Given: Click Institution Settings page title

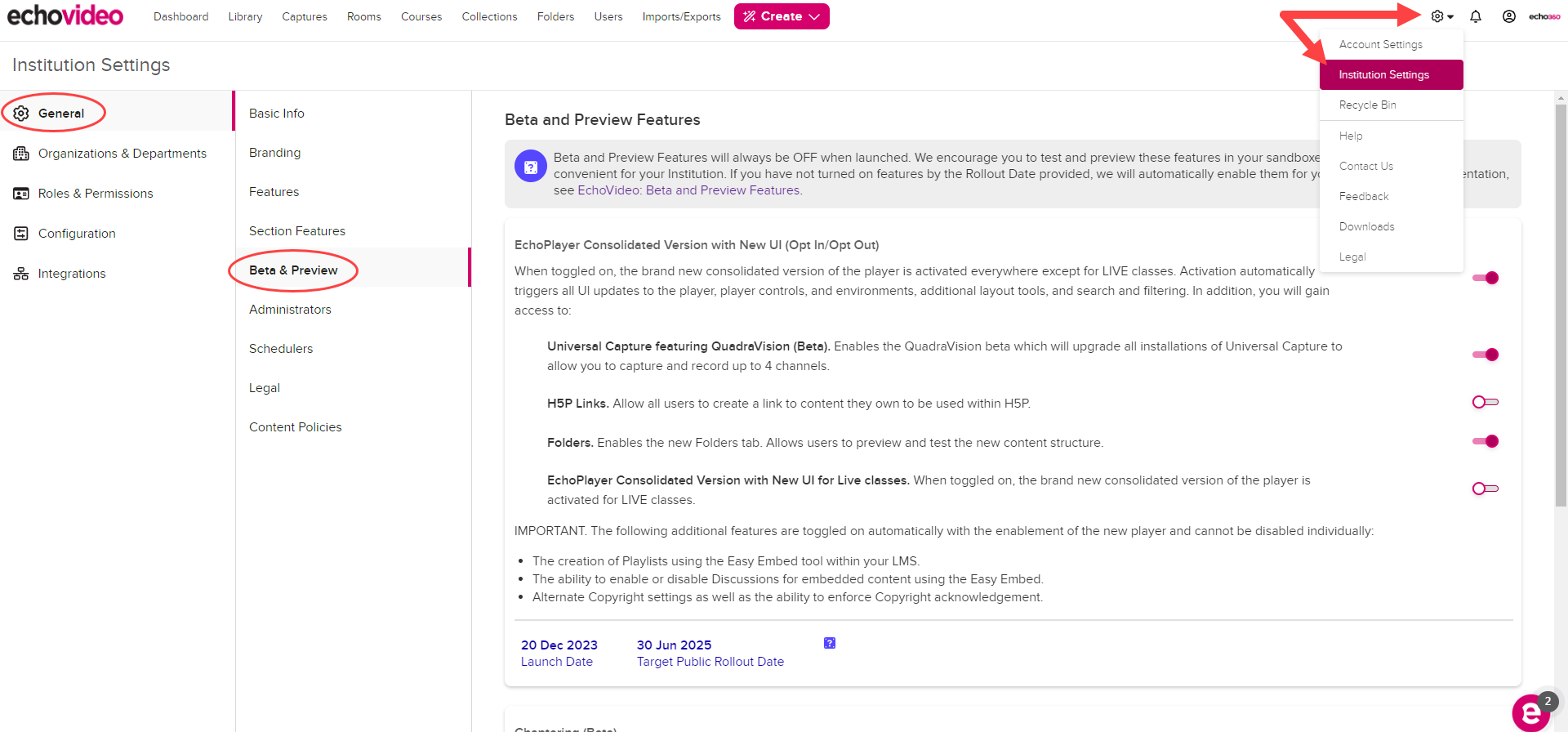Looking at the screenshot, I should (91, 65).
